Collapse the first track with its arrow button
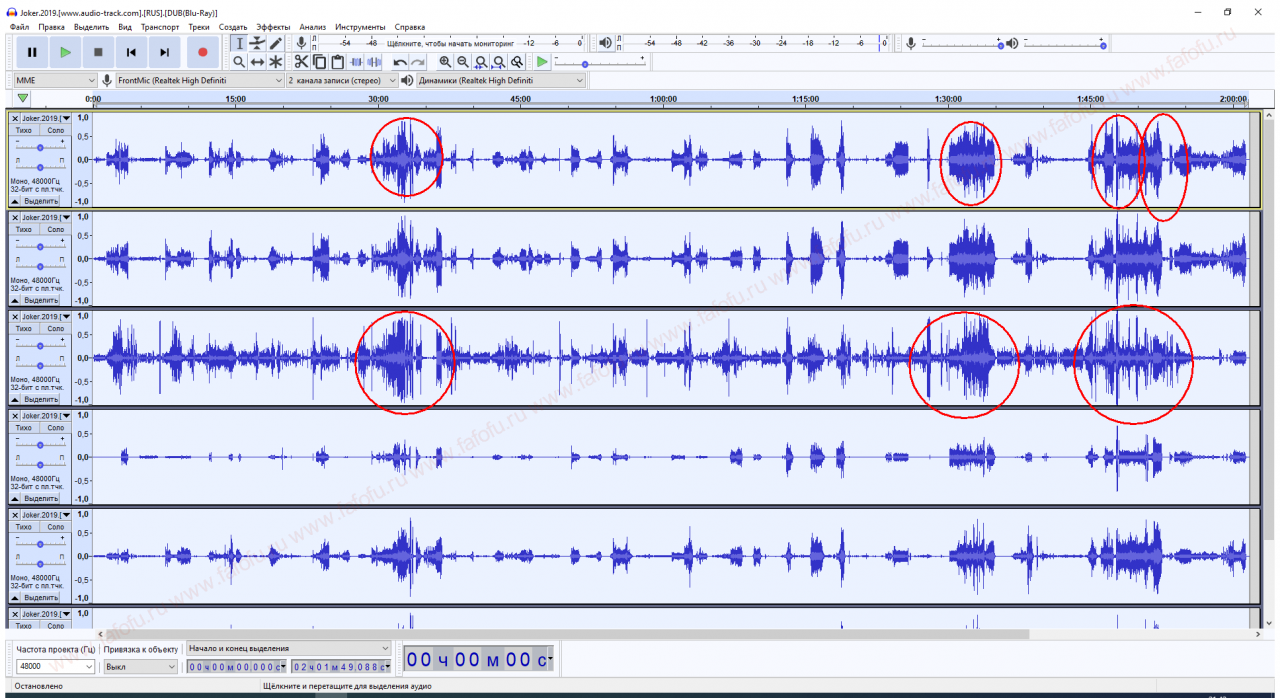The image size is (1280, 698). [x=16, y=201]
